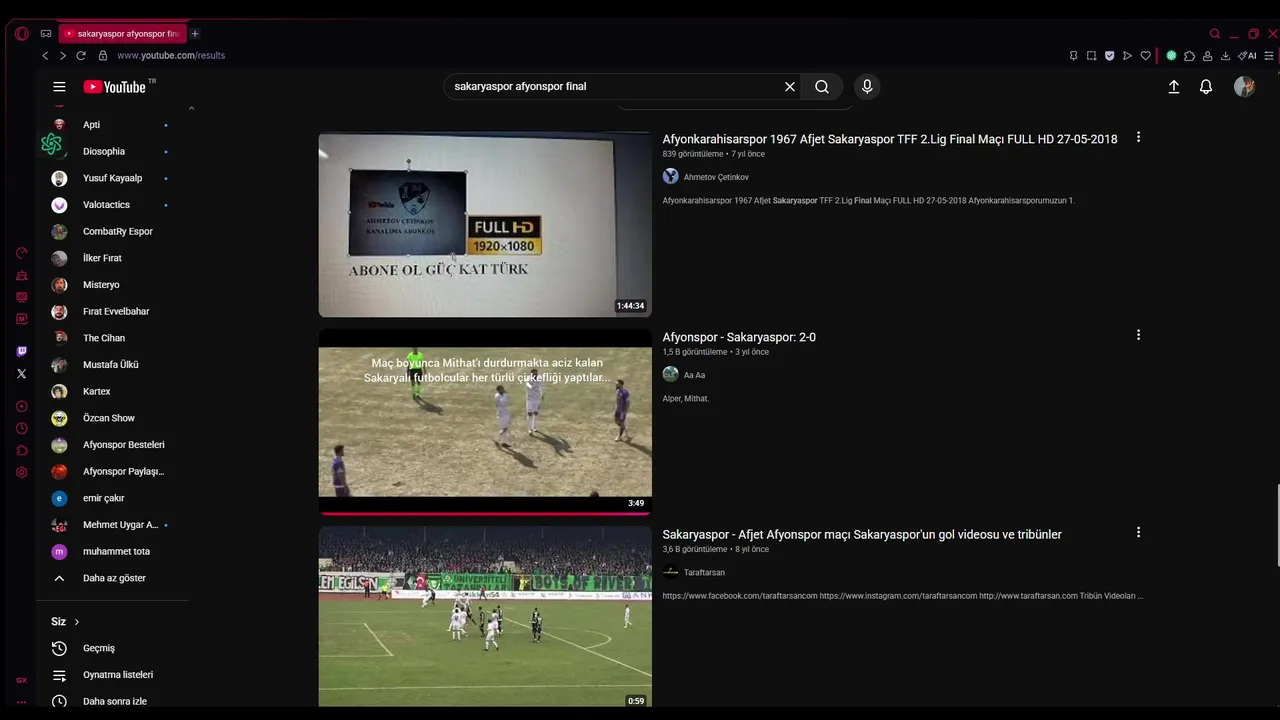Open Twitch in Opera sidebar
Image resolution: width=1280 pixels, height=720 pixels.
tap(22, 352)
